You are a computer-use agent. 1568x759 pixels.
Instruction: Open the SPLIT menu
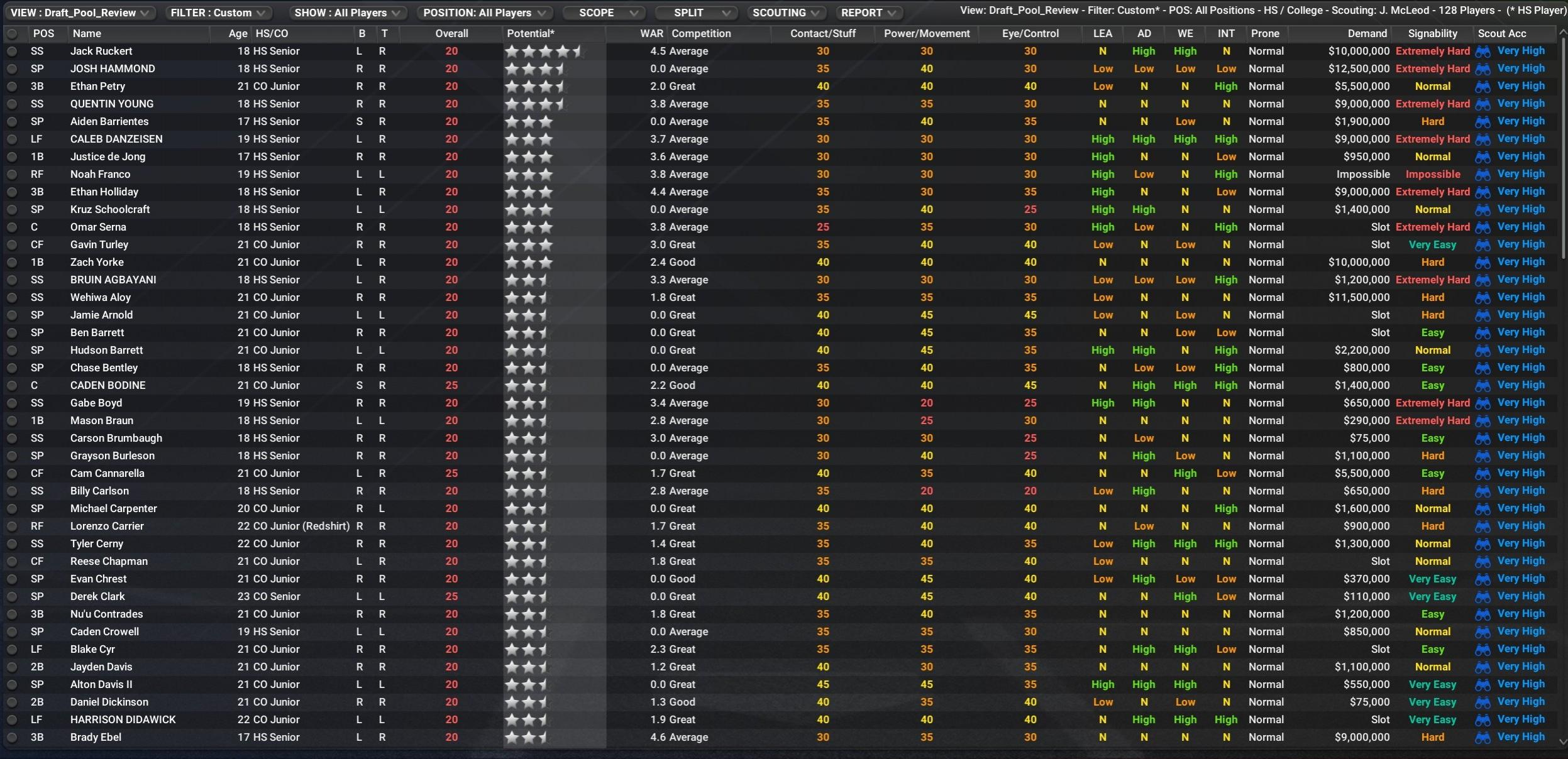[695, 12]
